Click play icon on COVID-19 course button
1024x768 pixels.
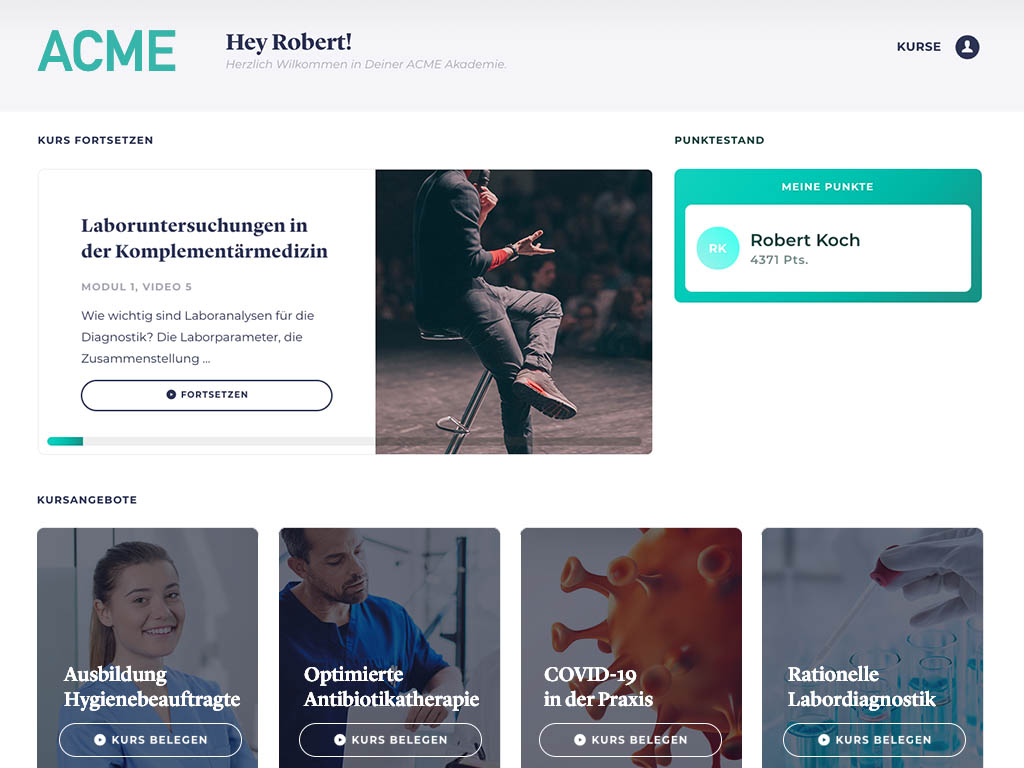point(580,740)
